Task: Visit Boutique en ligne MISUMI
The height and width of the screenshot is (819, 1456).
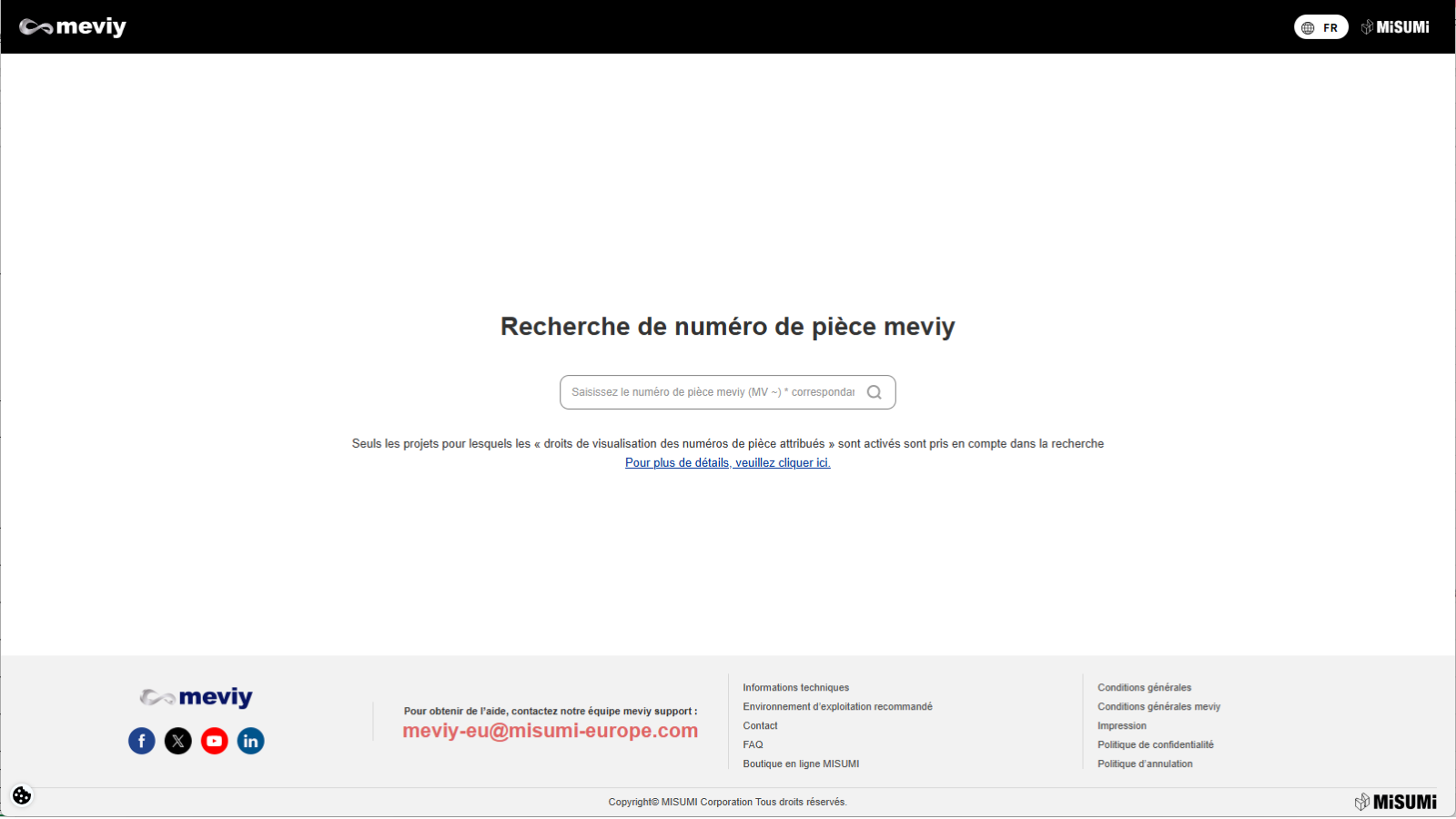Action: click(x=801, y=764)
